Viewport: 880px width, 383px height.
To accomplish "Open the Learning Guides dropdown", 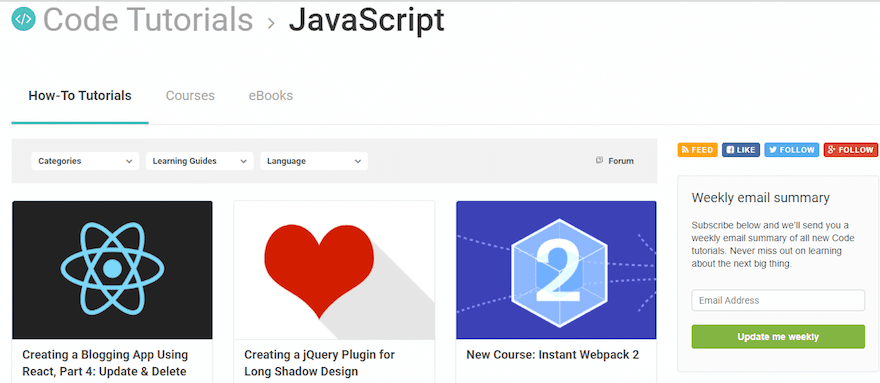I will [x=200, y=161].
